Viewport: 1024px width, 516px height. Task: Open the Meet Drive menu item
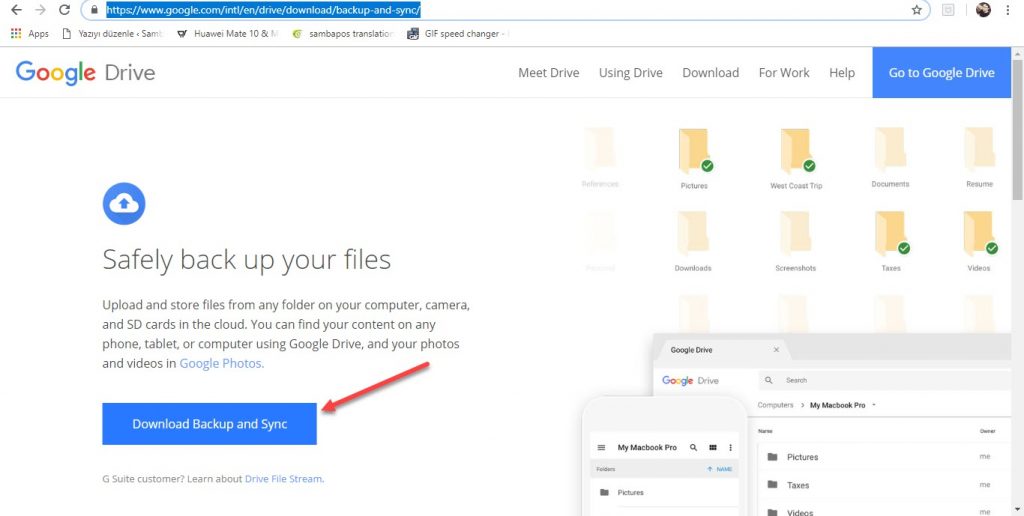pyautogui.click(x=549, y=73)
